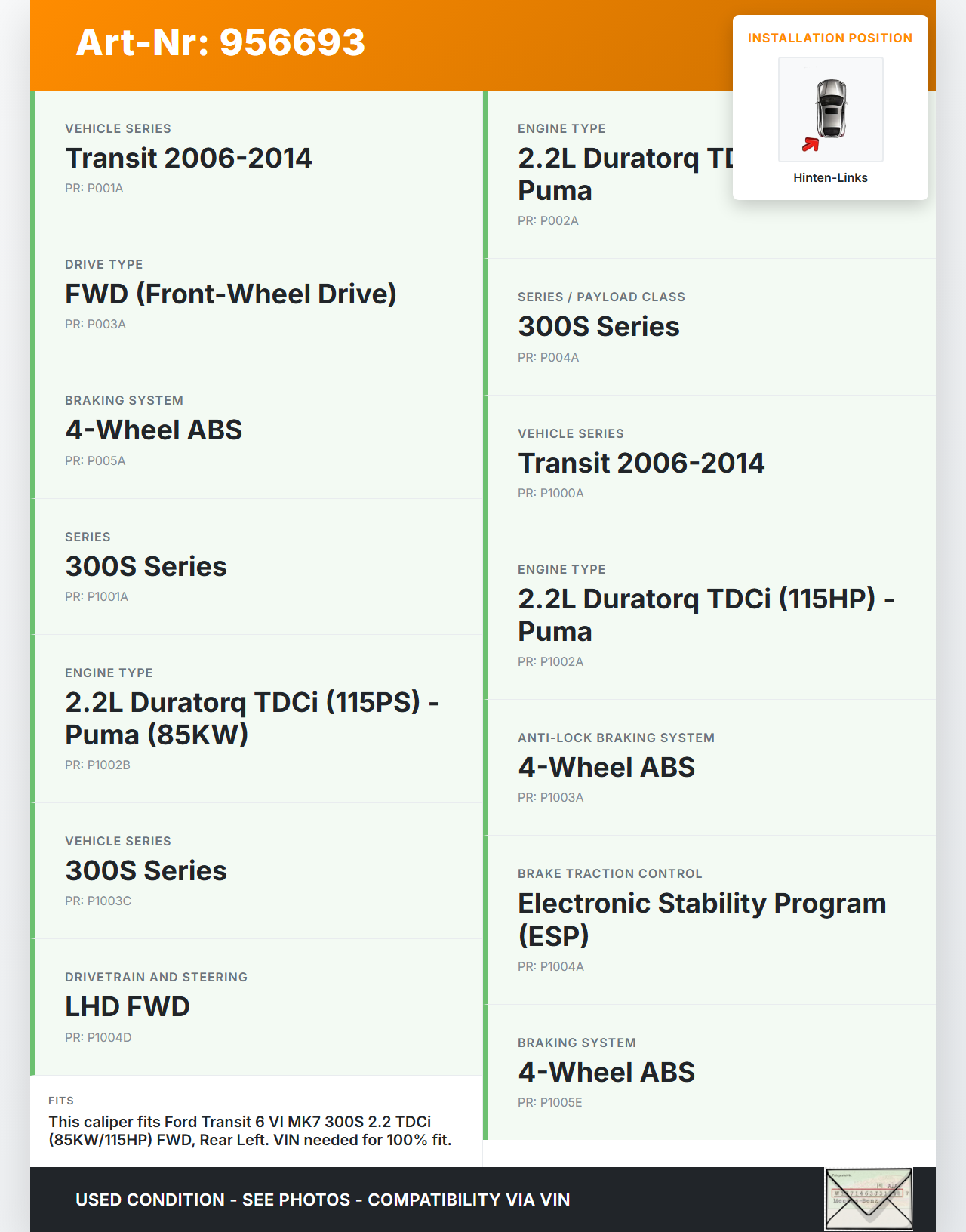The width and height of the screenshot is (966, 1232).
Task: Click the caliper fits description text
Action: (x=250, y=1131)
